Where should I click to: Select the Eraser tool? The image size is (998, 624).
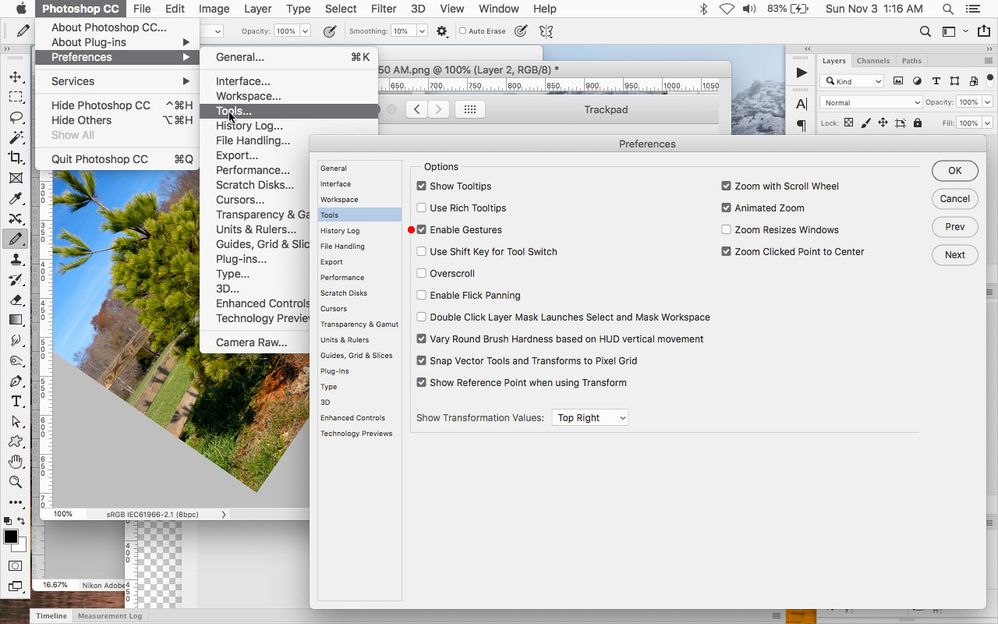(15, 299)
